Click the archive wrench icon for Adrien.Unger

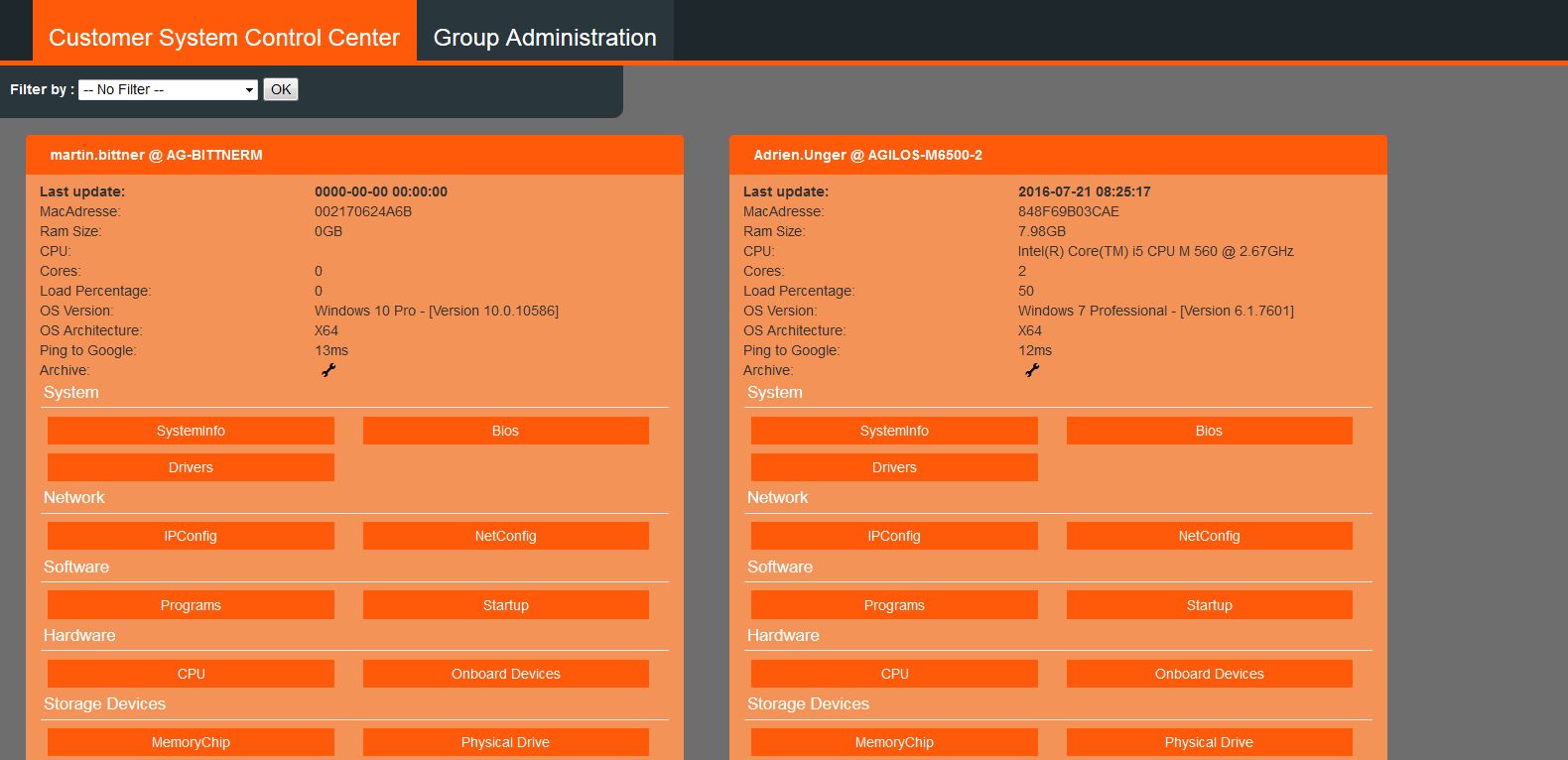coord(1032,370)
